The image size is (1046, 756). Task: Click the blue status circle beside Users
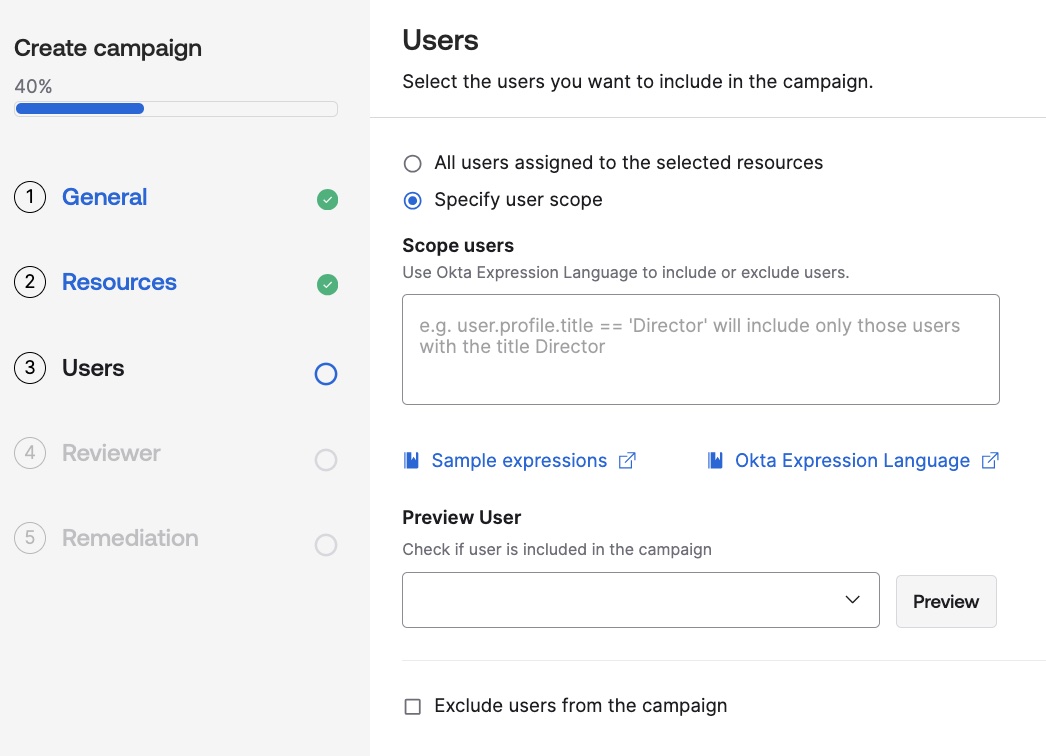coord(326,374)
